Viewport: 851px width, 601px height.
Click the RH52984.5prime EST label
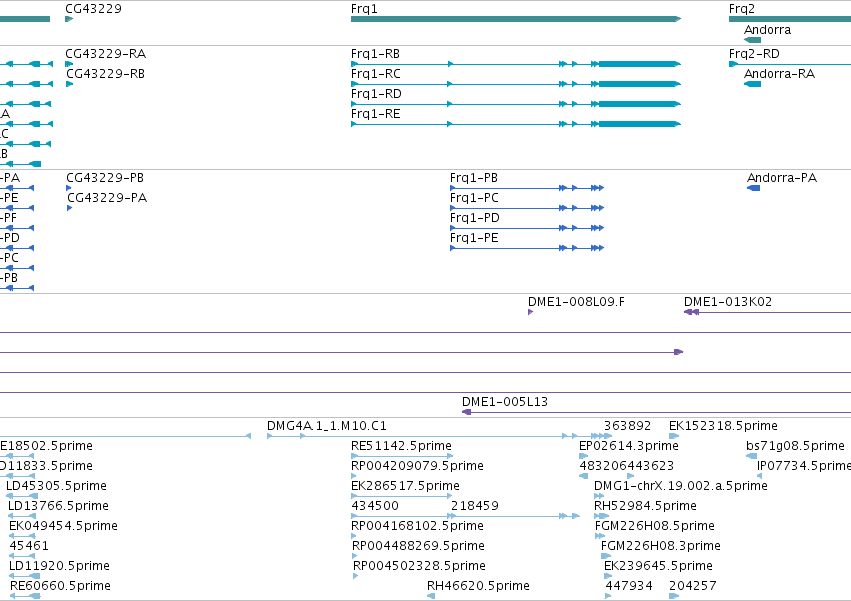[x=645, y=506]
